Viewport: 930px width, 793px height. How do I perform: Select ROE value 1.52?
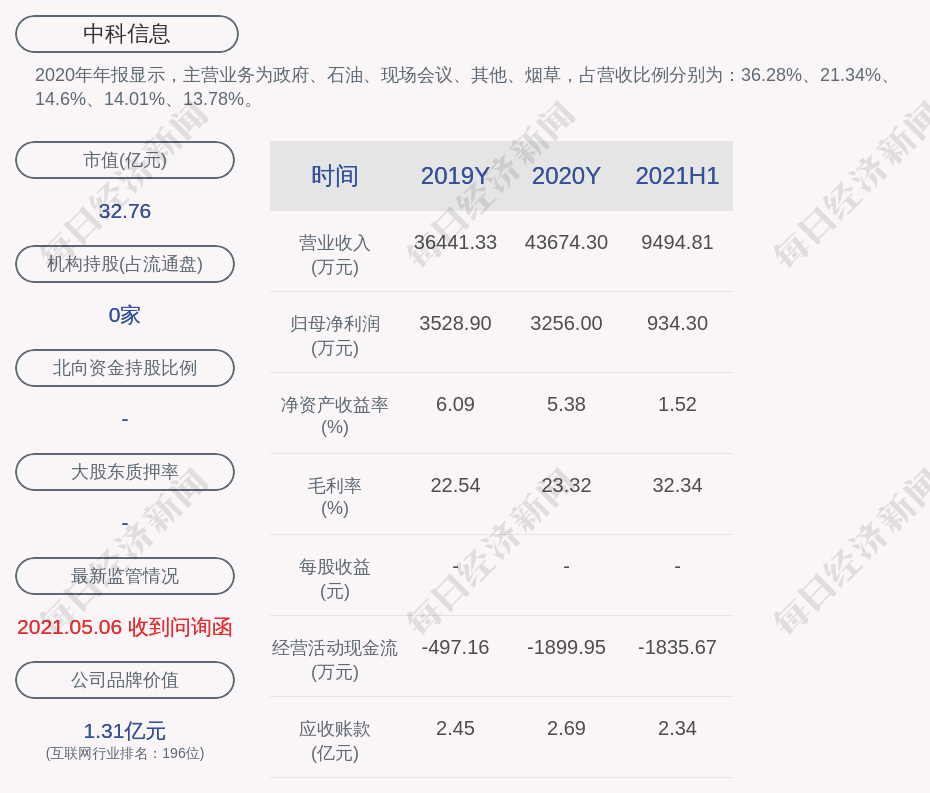(677, 405)
